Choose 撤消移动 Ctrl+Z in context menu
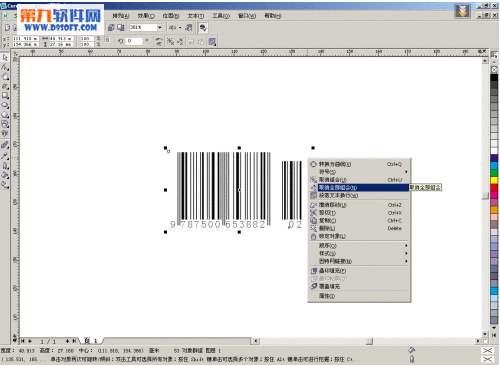This screenshot has width=500, height=366. pyautogui.click(x=359, y=205)
